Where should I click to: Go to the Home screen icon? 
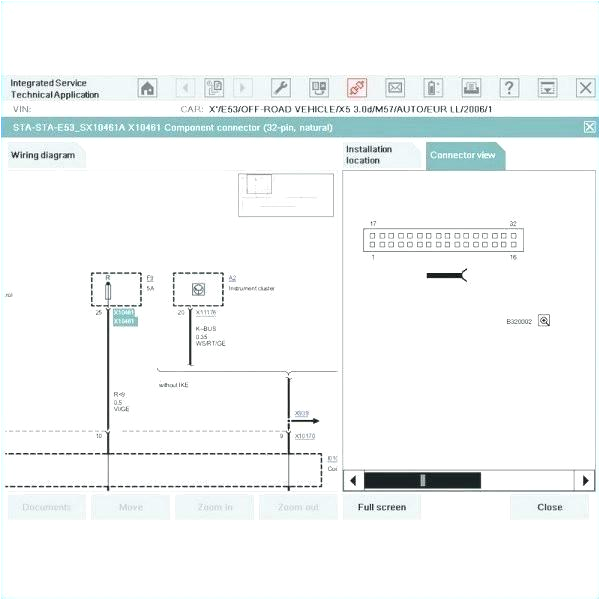click(x=148, y=88)
